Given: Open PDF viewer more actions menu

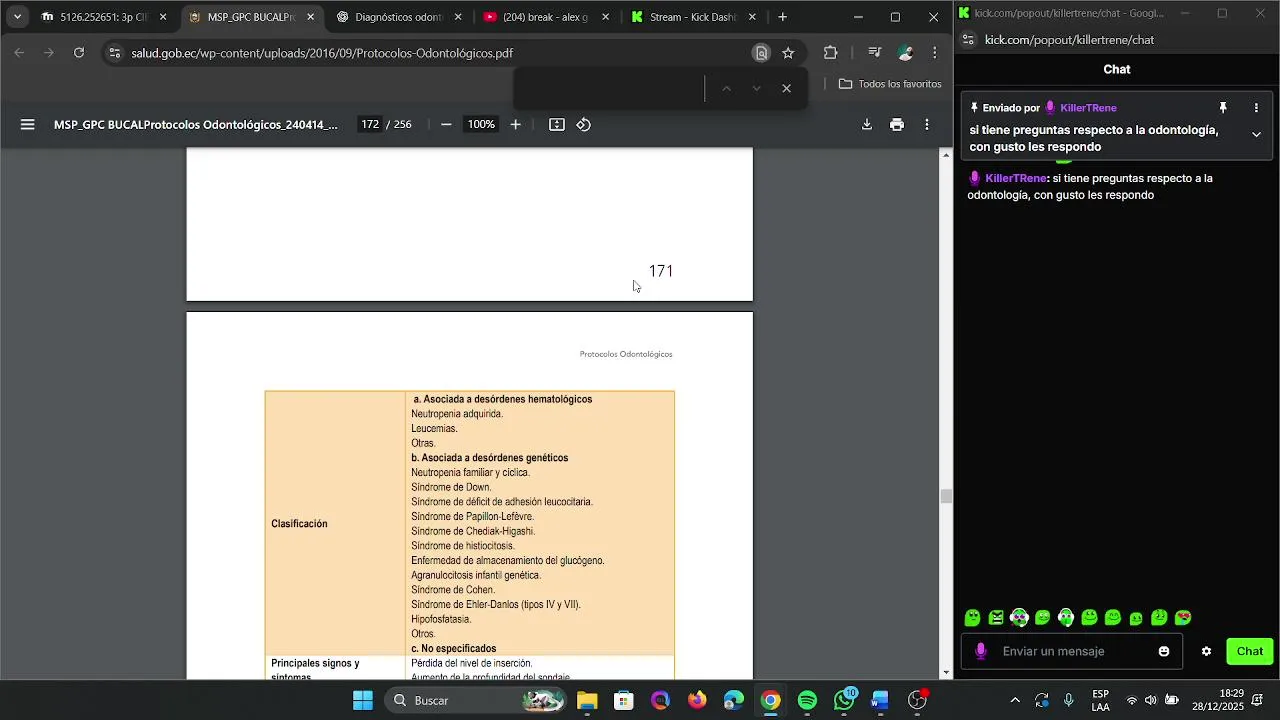Looking at the screenshot, I should (927, 124).
